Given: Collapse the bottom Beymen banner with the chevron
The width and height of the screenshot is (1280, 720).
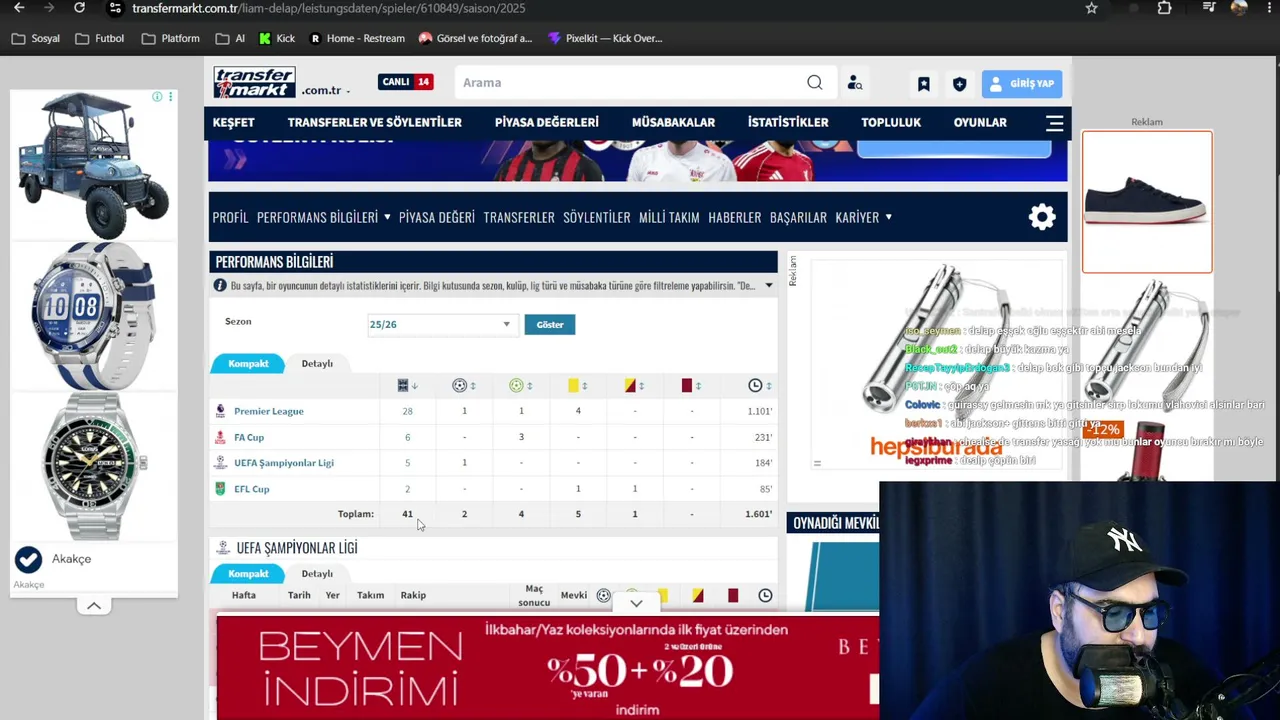Looking at the screenshot, I should (x=636, y=603).
